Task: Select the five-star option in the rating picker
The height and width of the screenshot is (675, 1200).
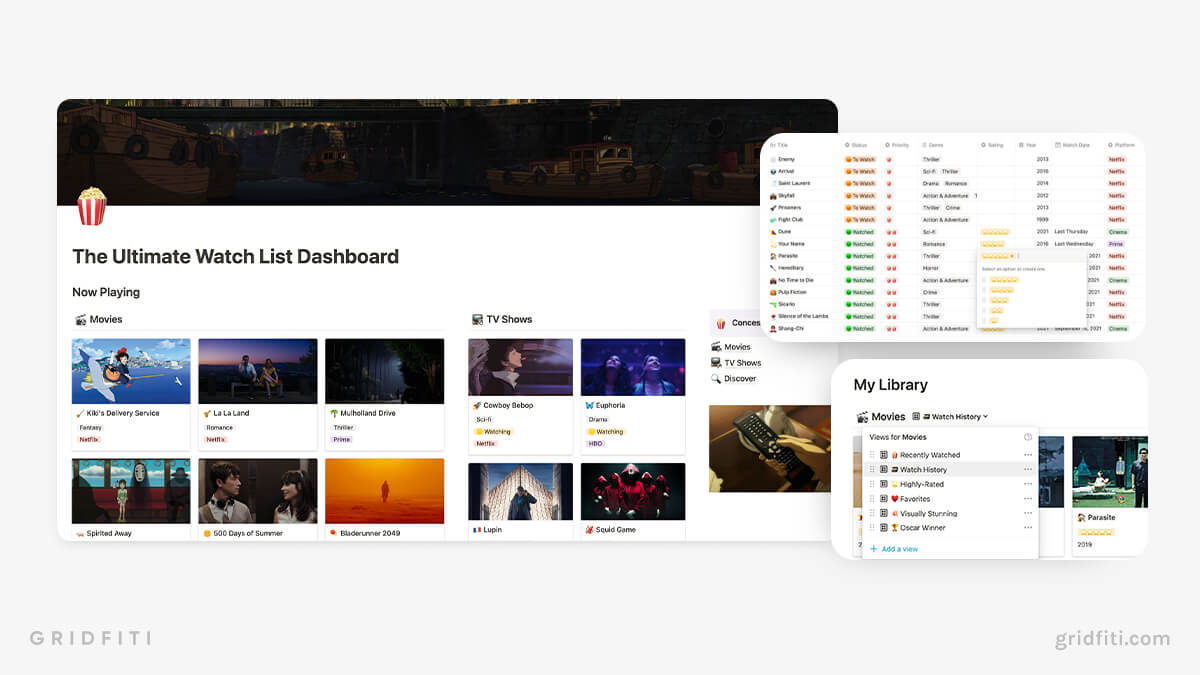Action: 1004,280
